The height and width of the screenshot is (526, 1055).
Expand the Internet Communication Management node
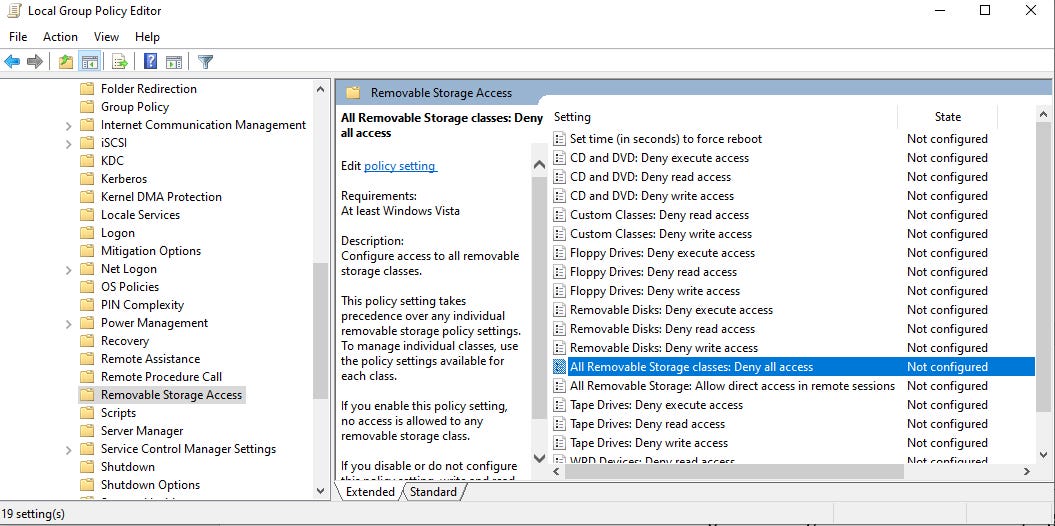68,126
